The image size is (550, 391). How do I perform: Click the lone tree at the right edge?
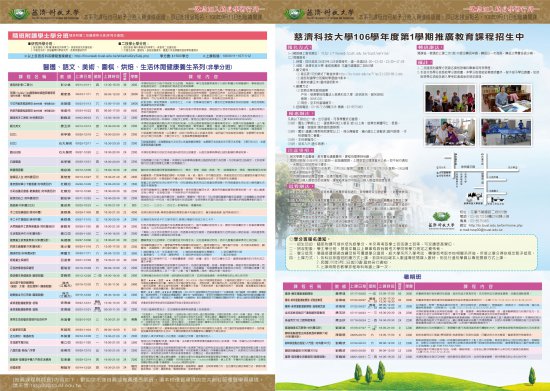(x=532, y=376)
